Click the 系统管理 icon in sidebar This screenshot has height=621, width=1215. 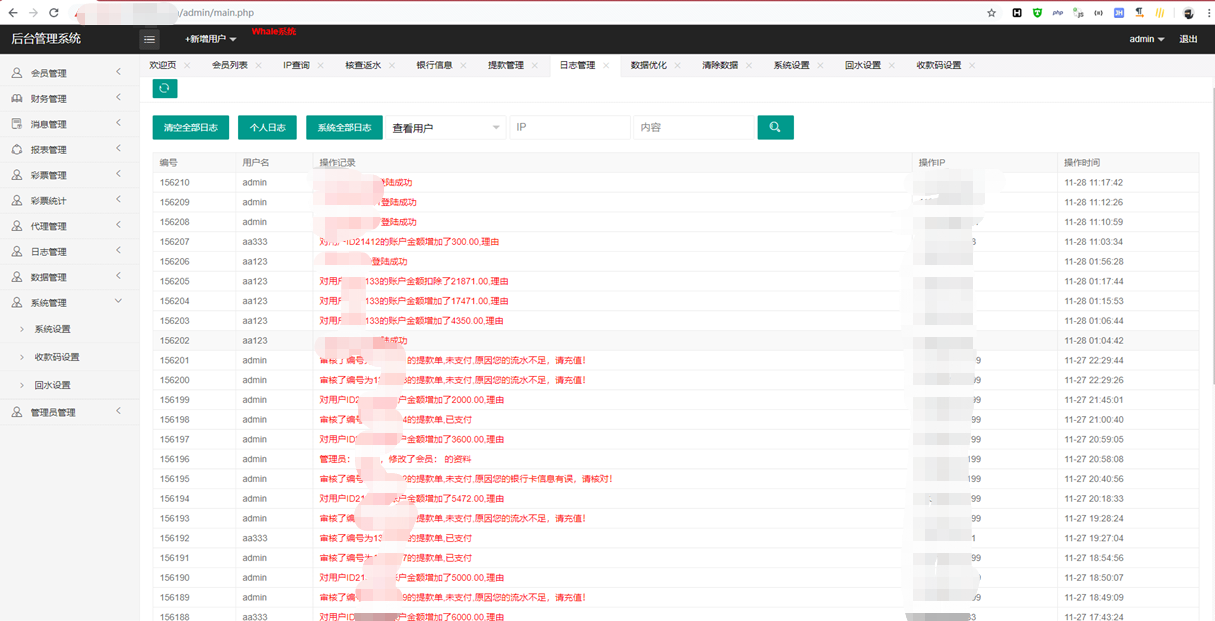pos(17,302)
